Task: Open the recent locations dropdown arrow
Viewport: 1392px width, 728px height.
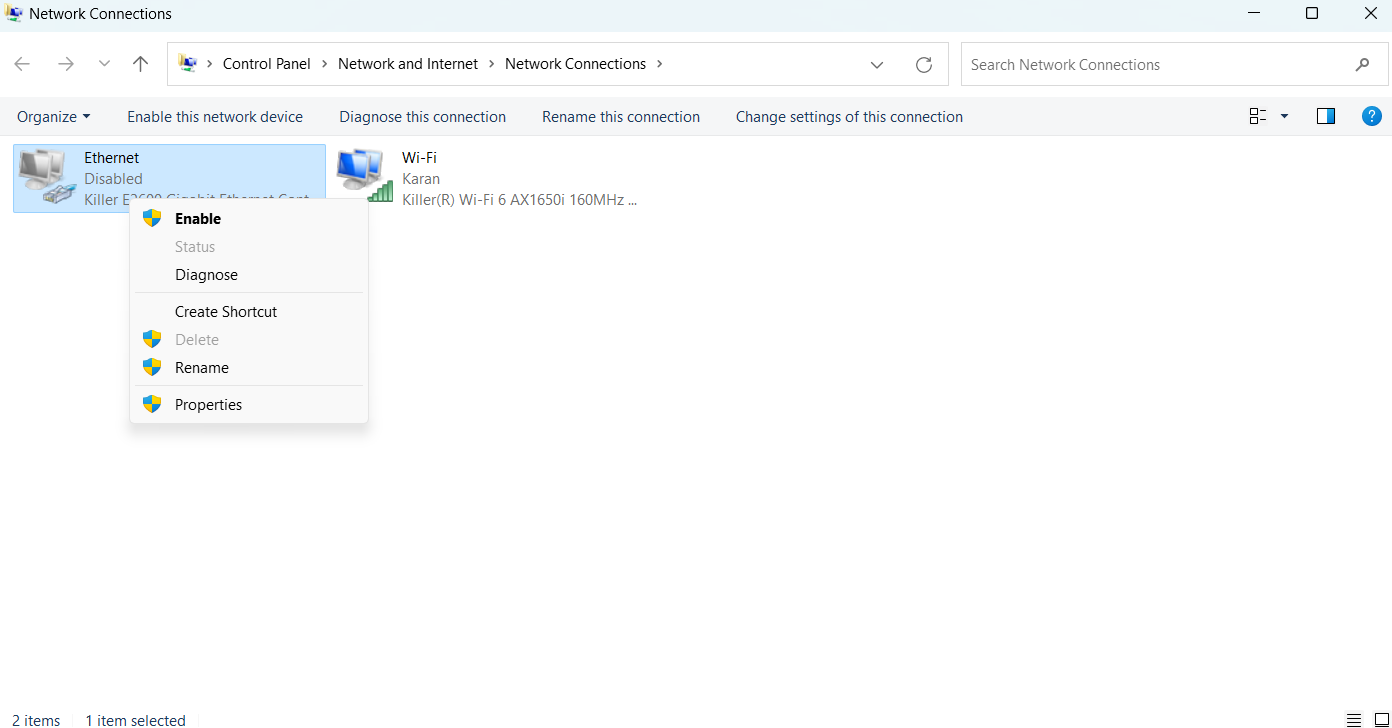Action: pyautogui.click(x=104, y=64)
